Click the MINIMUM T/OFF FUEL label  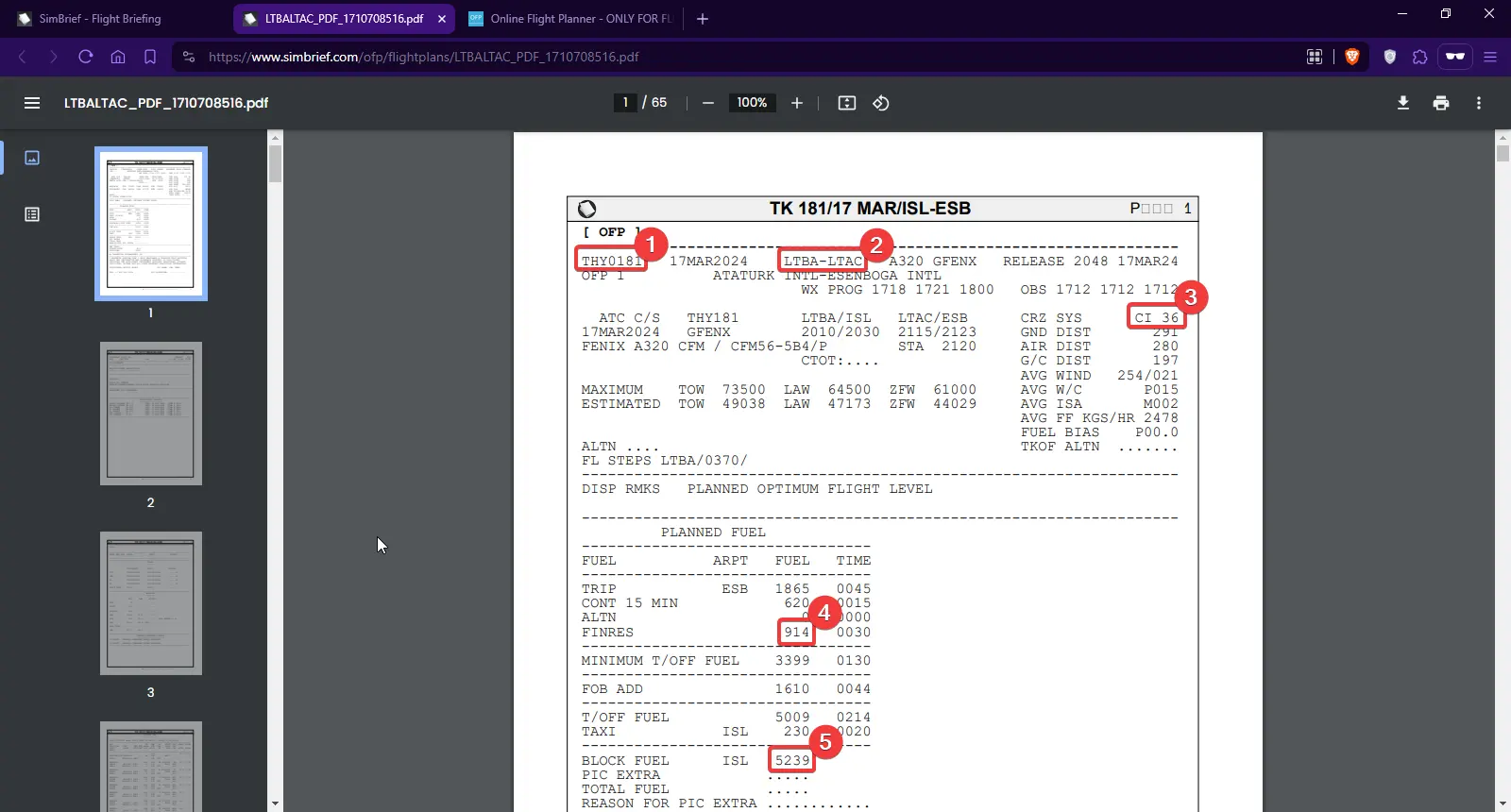pyautogui.click(x=660, y=661)
